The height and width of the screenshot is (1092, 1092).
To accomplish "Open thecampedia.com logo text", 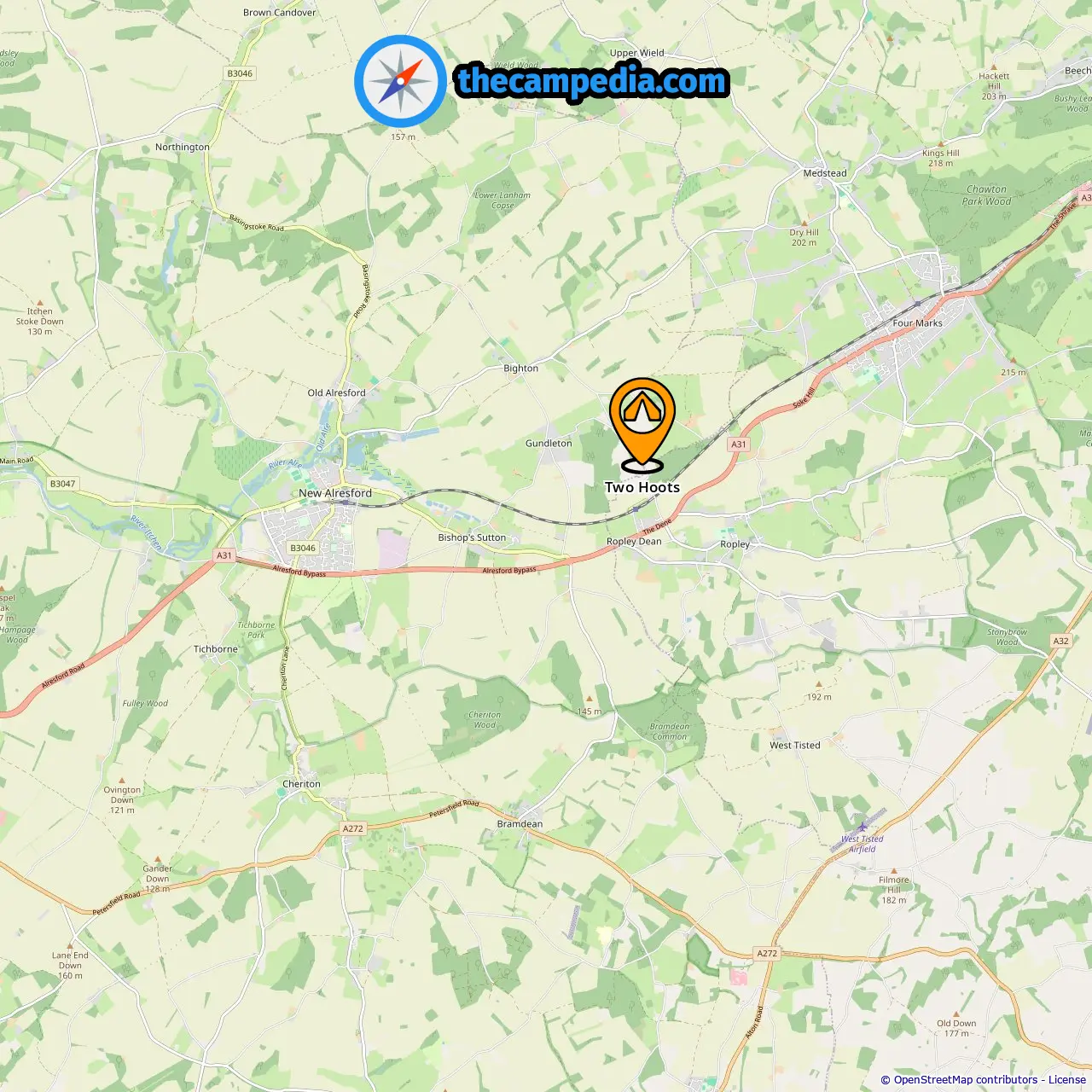I will click(592, 82).
